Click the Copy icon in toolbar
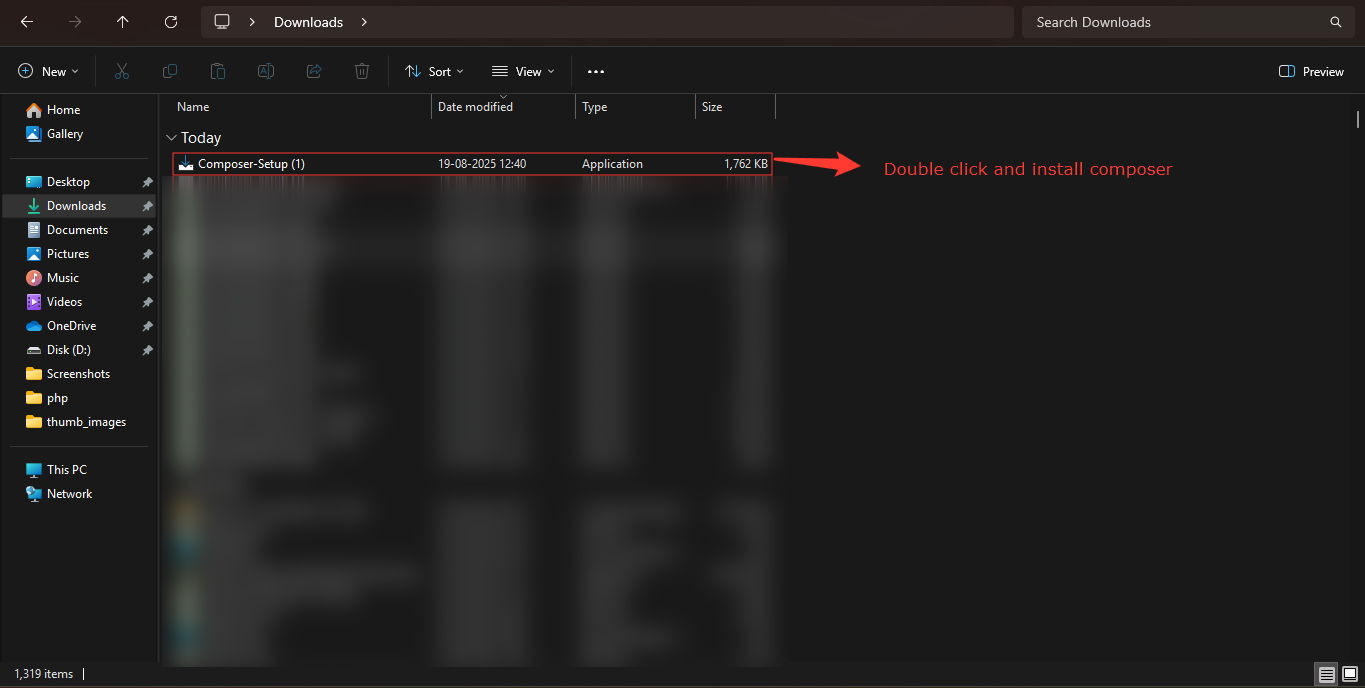The height and width of the screenshot is (688, 1365). 170,71
